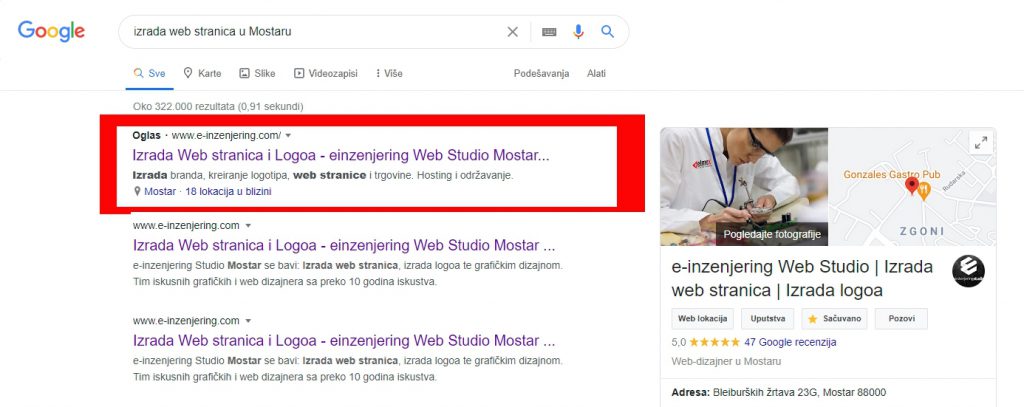This screenshot has height=407, width=1024.
Task: Open the Alati tools menu
Action: 596,74
